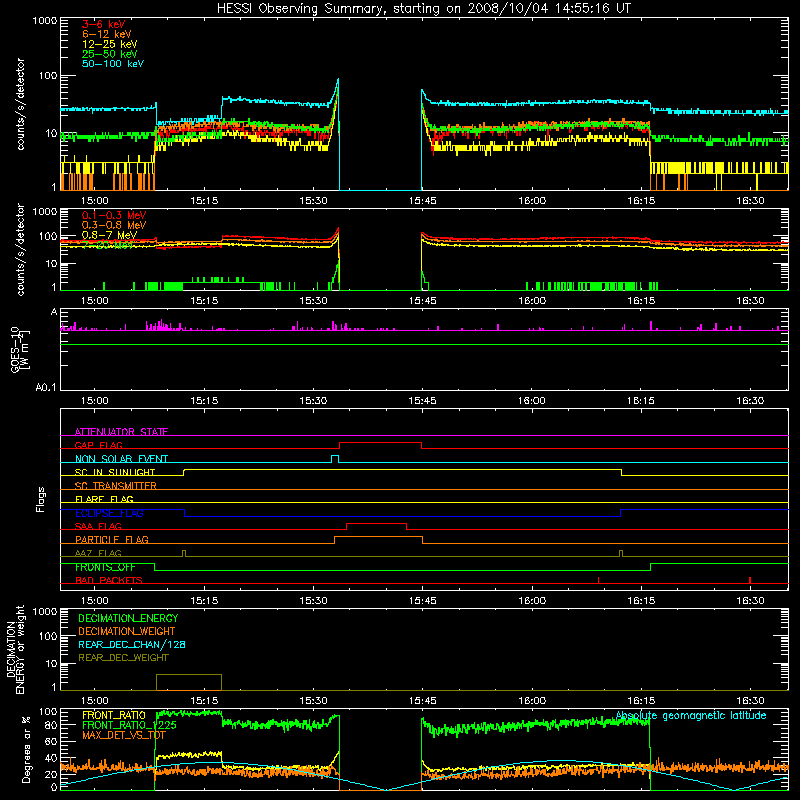Viewport: 800px width, 800px height.
Task: Select the 25-50 keV legend label
Action: [110, 54]
